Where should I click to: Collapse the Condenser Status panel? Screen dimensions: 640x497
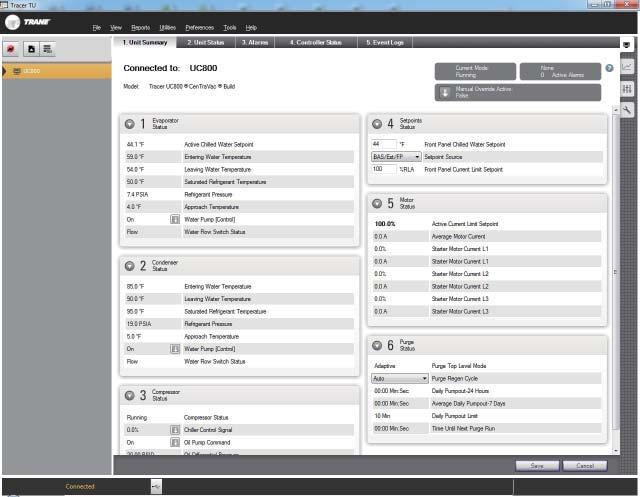(129, 266)
